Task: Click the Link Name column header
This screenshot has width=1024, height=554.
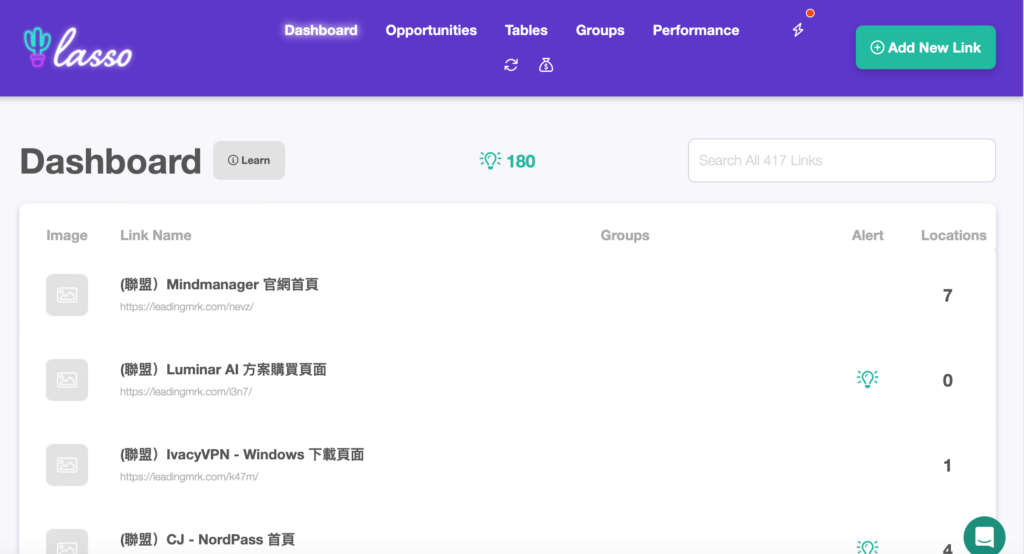Action: [x=155, y=235]
